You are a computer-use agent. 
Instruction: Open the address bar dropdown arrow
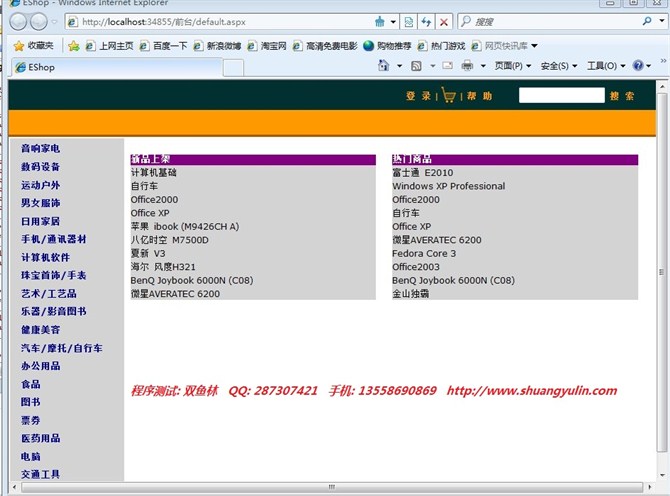click(393, 22)
